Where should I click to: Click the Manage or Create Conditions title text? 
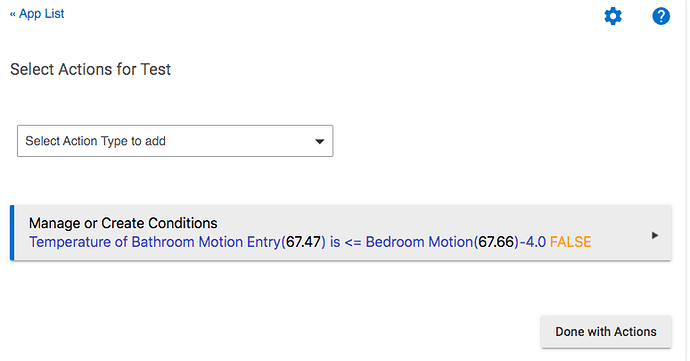pyautogui.click(x=123, y=223)
